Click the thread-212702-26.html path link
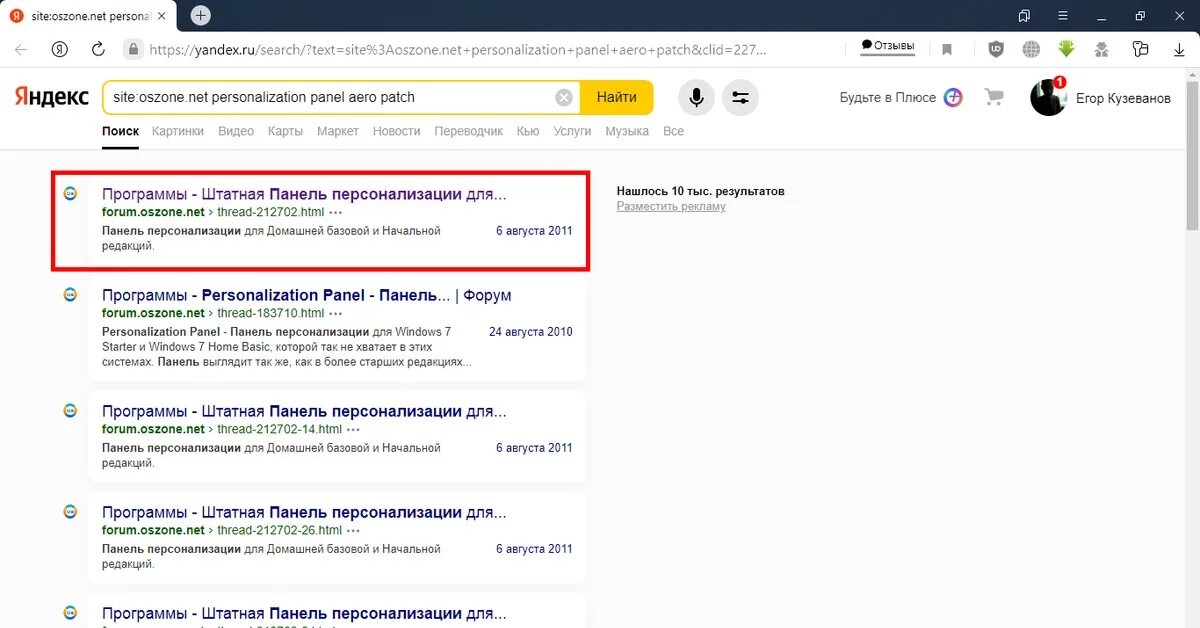The width and height of the screenshot is (1200, 628). tap(280, 530)
